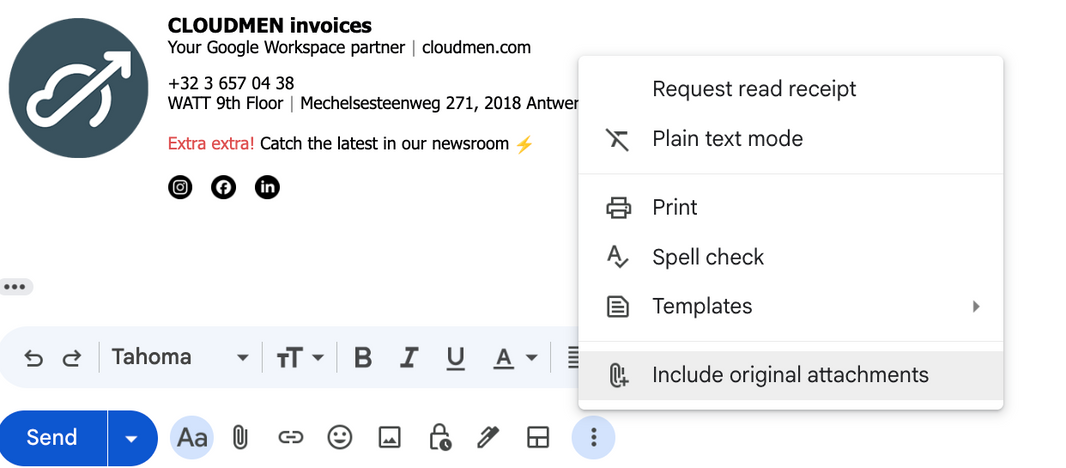
Task: Open the text size dropdown
Action: [x=299, y=358]
